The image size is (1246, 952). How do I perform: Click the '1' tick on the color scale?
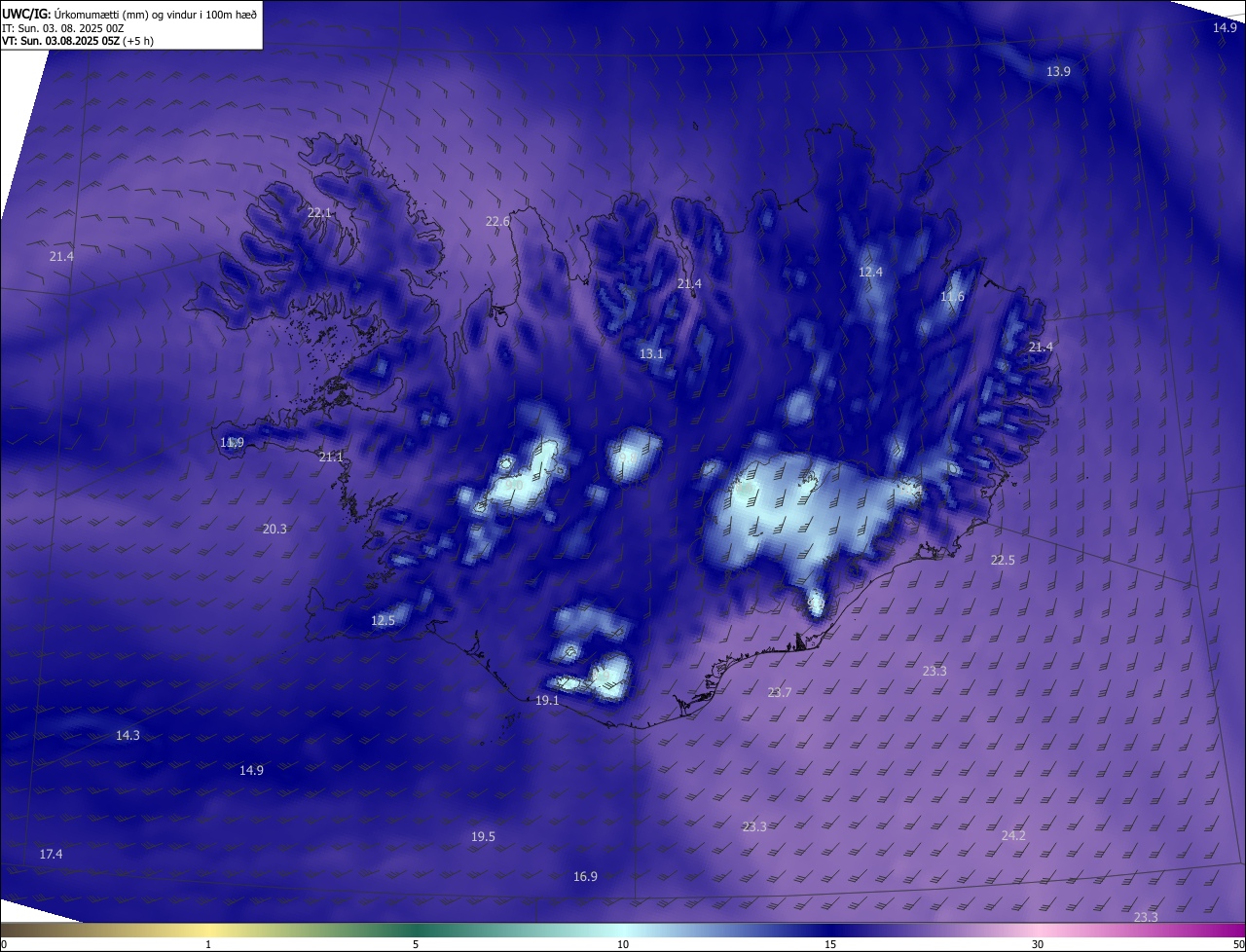(x=208, y=945)
